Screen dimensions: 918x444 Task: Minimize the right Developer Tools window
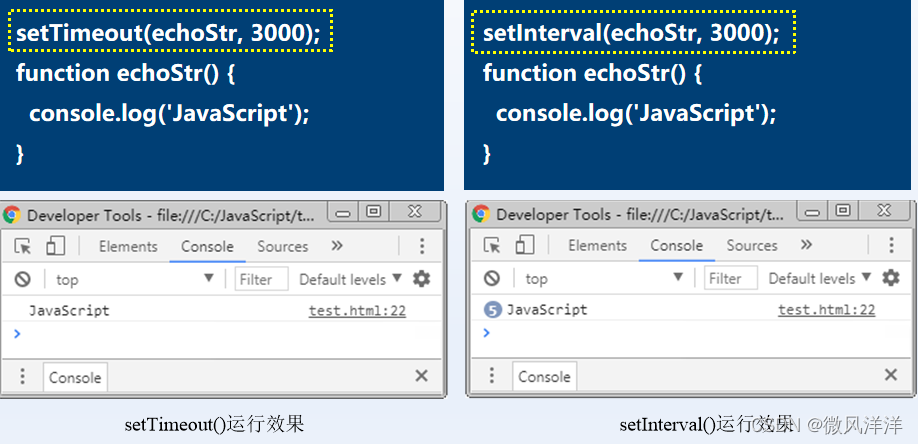[x=813, y=211]
